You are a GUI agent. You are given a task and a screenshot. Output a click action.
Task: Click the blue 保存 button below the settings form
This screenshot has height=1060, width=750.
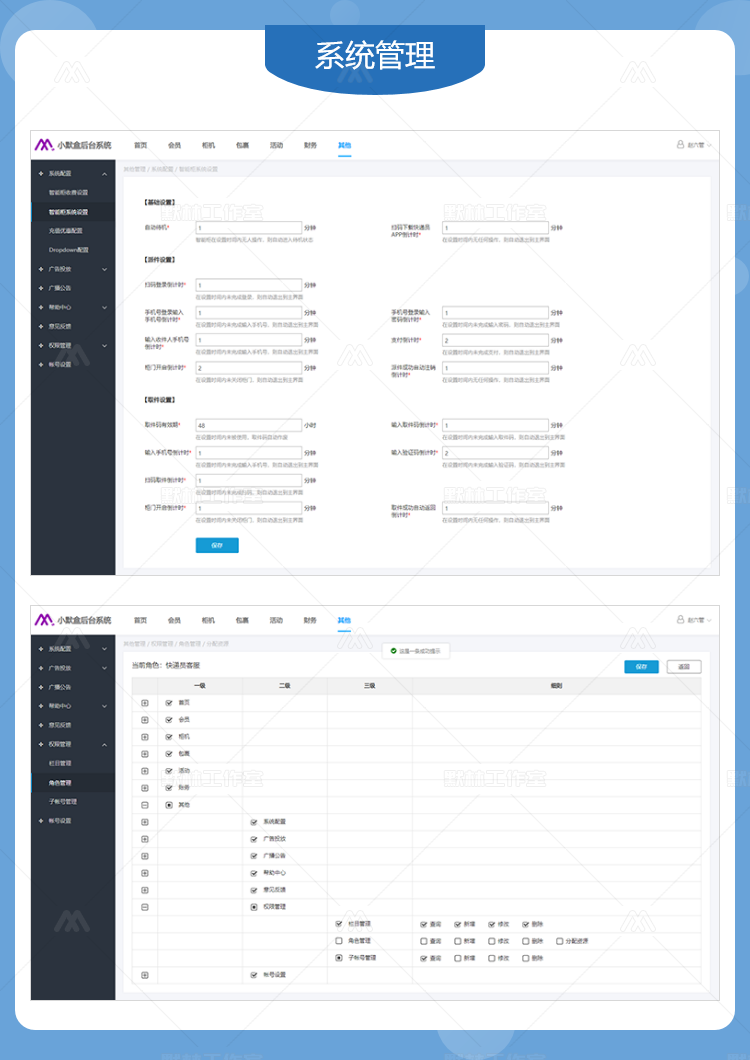pyautogui.click(x=217, y=546)
